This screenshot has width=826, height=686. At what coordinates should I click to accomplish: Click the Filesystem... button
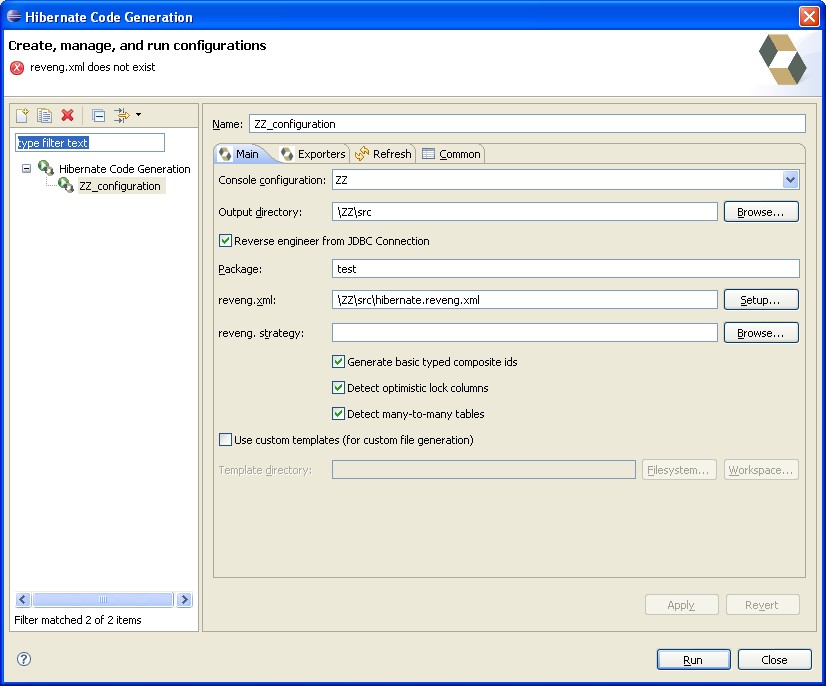[x=678, y=470]
